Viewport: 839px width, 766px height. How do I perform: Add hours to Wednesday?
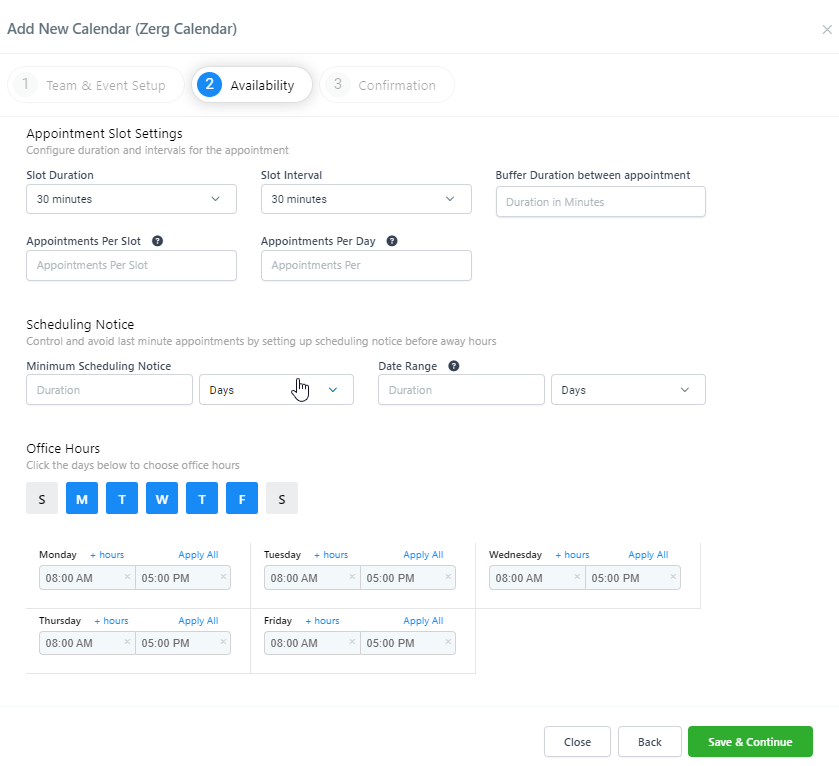click(x=573, y=555)
